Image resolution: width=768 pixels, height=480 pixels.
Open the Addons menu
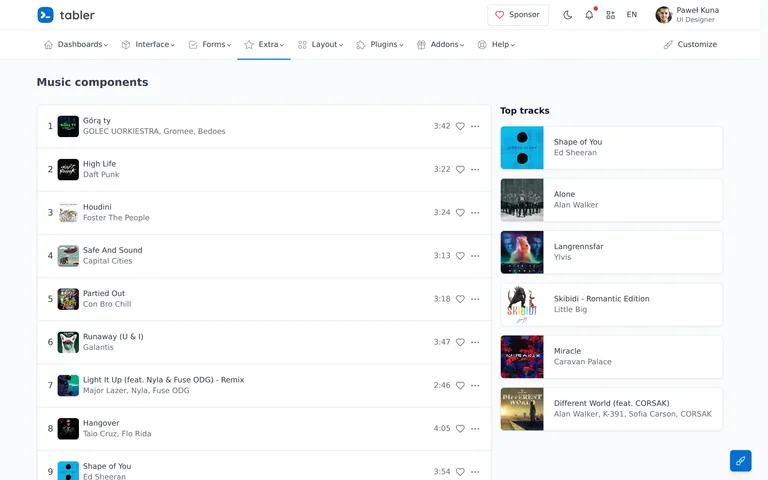(440, 45)
